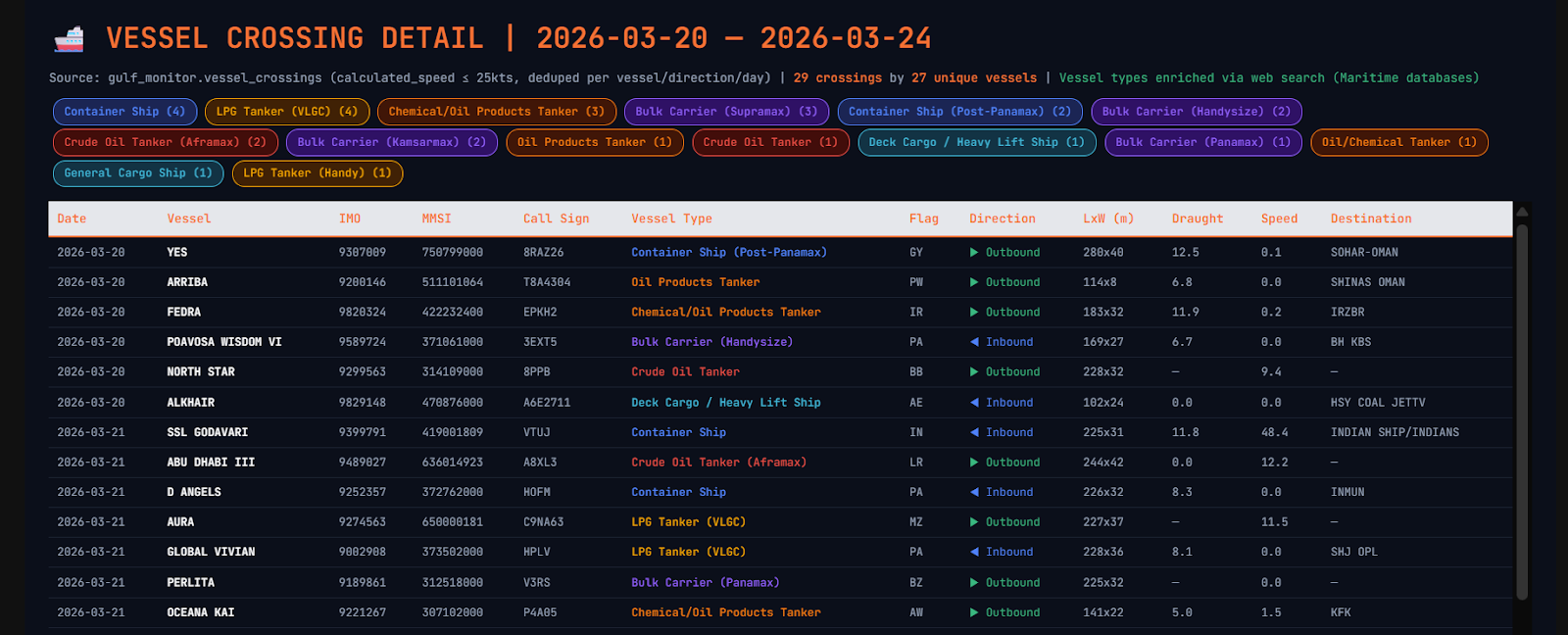Open the Oil Products Tanker link for ARRIBA
This screenshot has height=635, width=1568.
coord(695,282)
